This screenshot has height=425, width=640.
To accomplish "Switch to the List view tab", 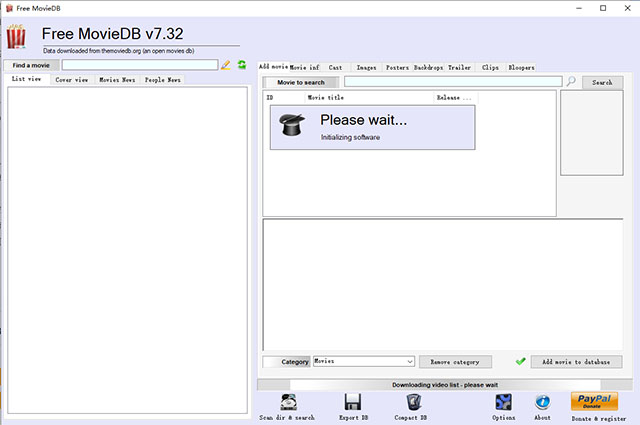I will pos(27,79).
